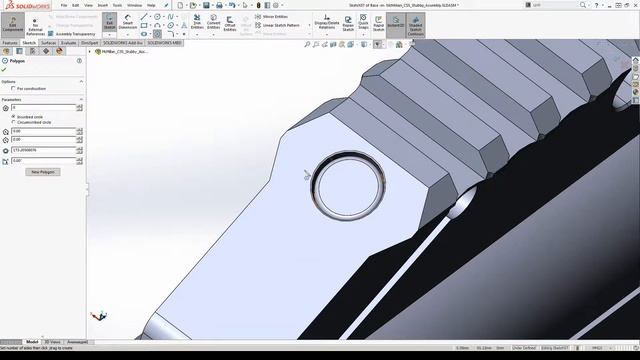Open the Trim Entities dropdown arrow
640x360 pixels.
click(197, 35)
